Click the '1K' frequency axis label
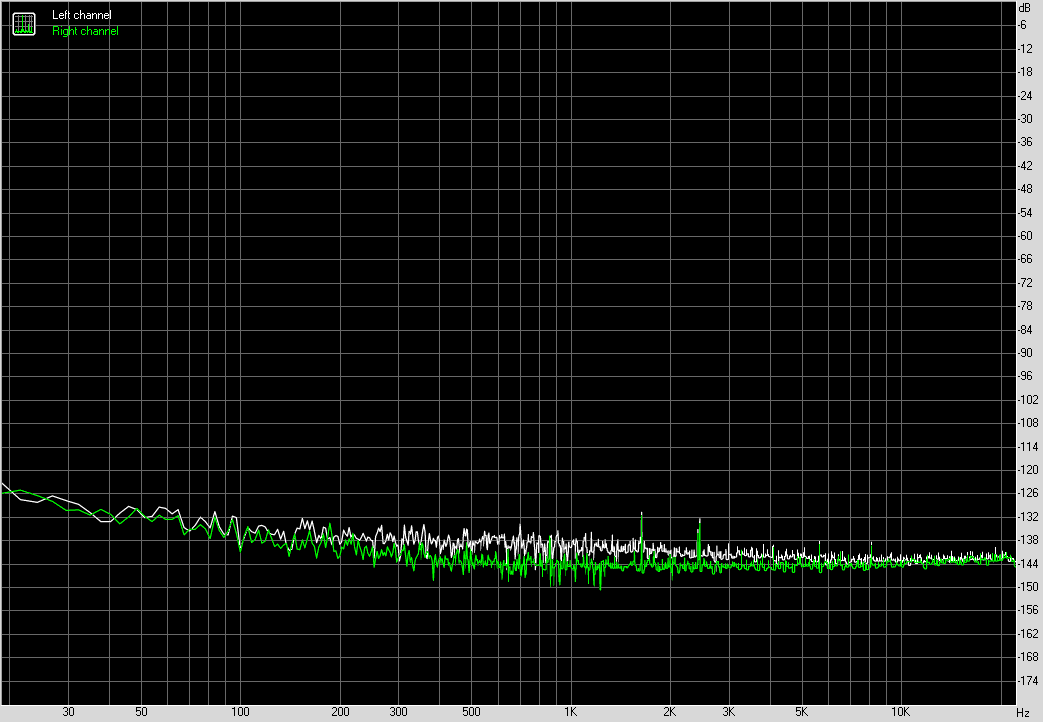 (571, 711)
